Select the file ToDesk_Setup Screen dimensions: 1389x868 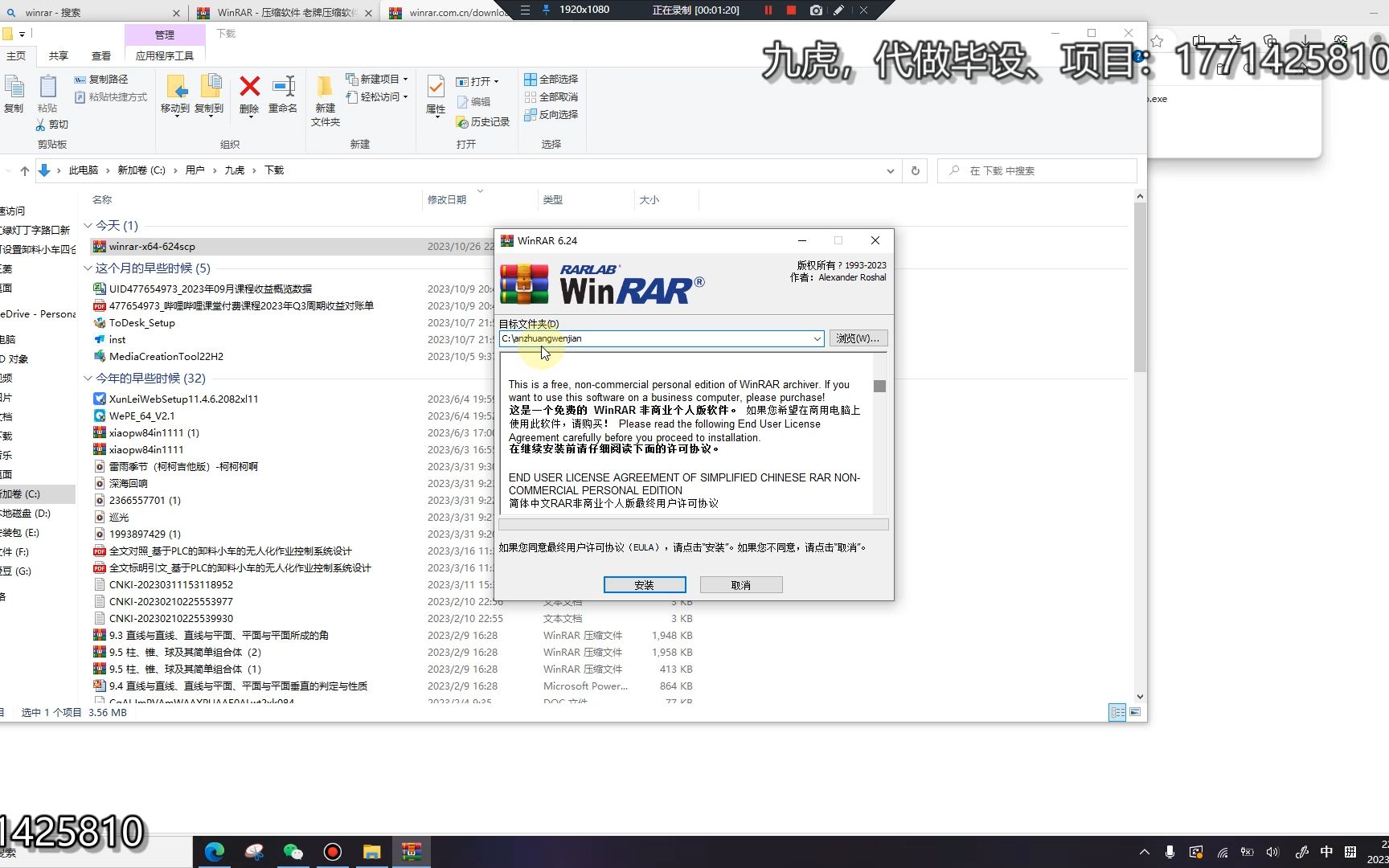coord(142,322)
